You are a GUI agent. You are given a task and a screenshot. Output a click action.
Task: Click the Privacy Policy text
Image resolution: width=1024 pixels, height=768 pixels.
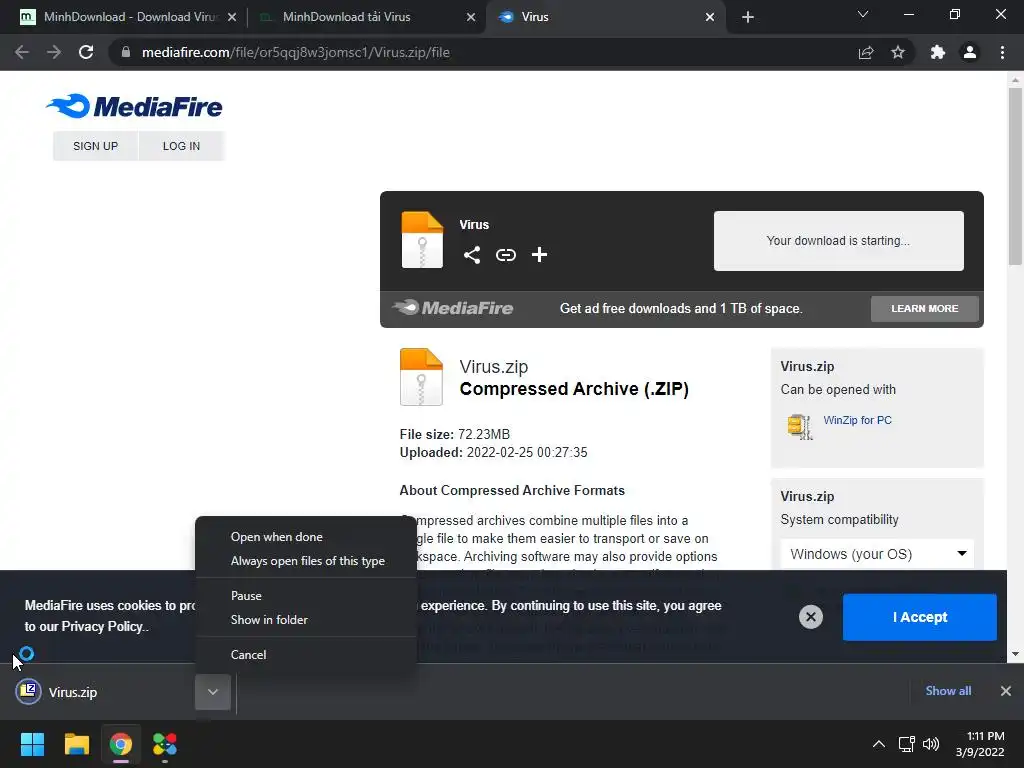(x=104, y=626)
